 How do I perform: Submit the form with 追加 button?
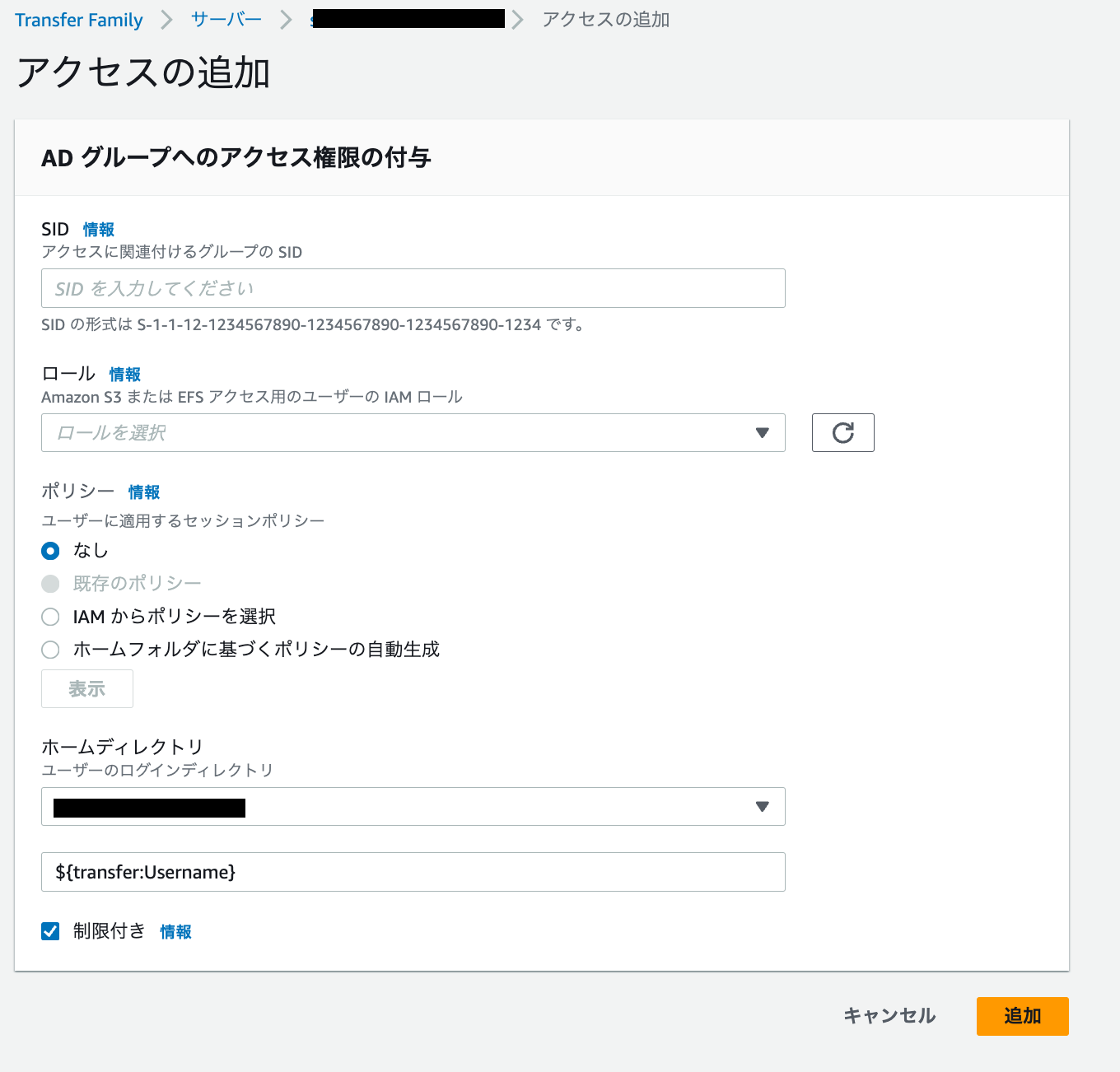1022,1016
